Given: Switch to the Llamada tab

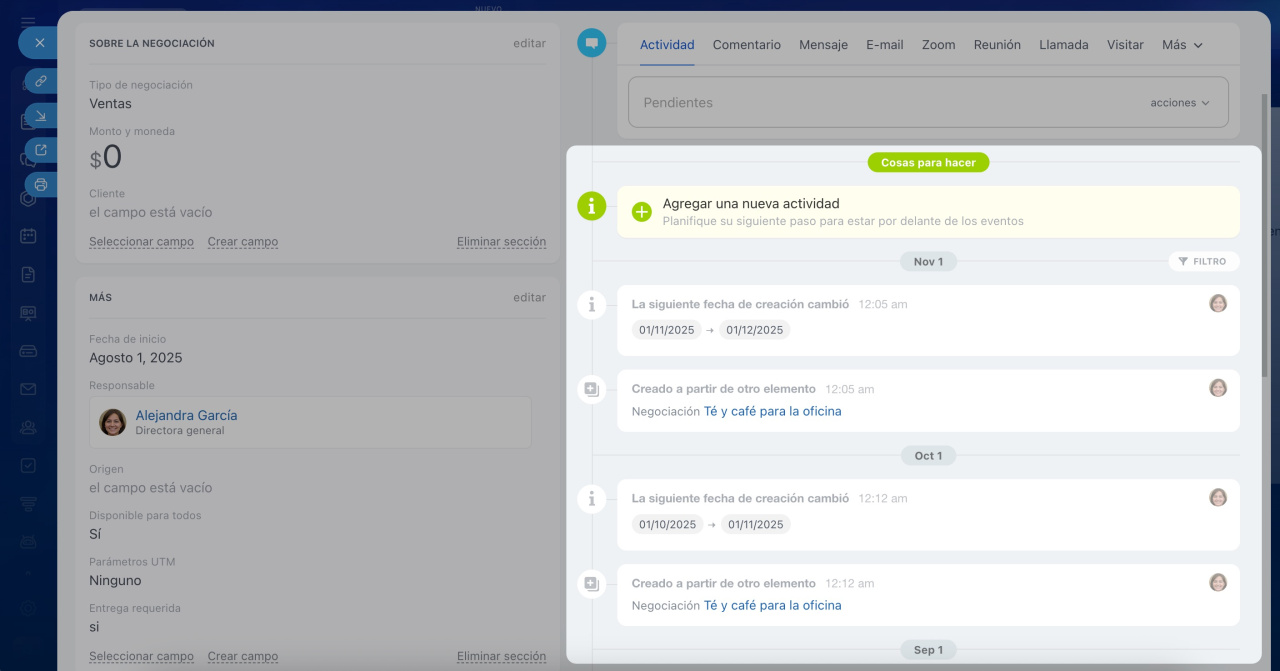Looking at the screenshot, I should coord(1063,45).
